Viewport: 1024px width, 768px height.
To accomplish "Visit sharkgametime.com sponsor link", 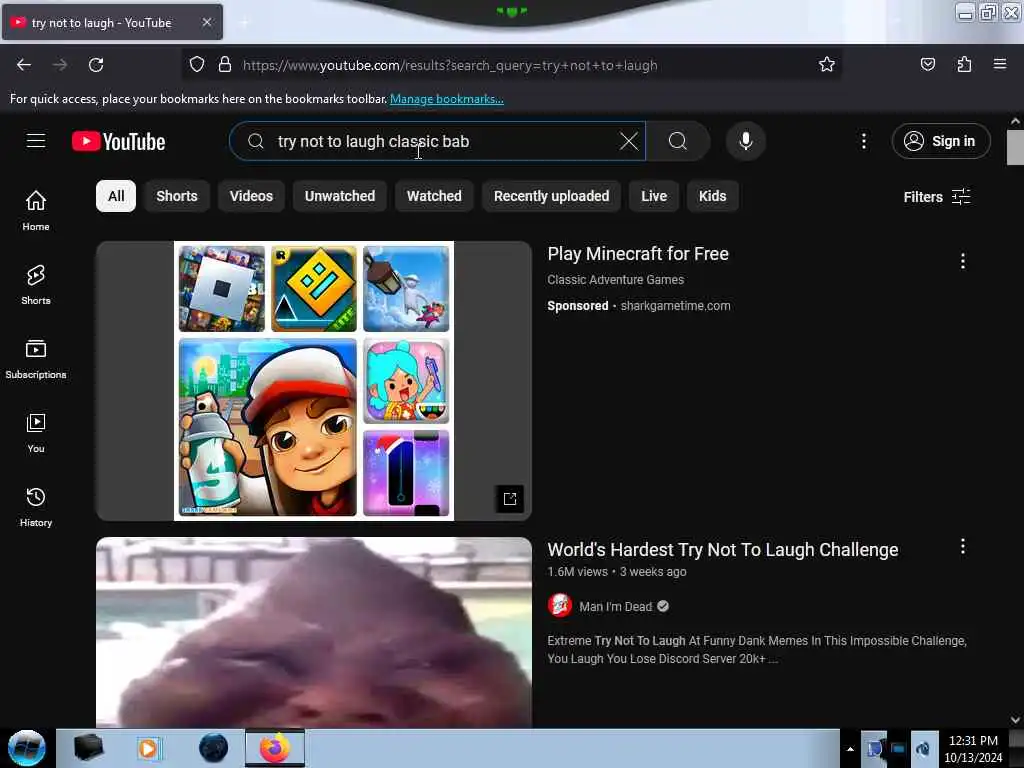I will 675,306.
